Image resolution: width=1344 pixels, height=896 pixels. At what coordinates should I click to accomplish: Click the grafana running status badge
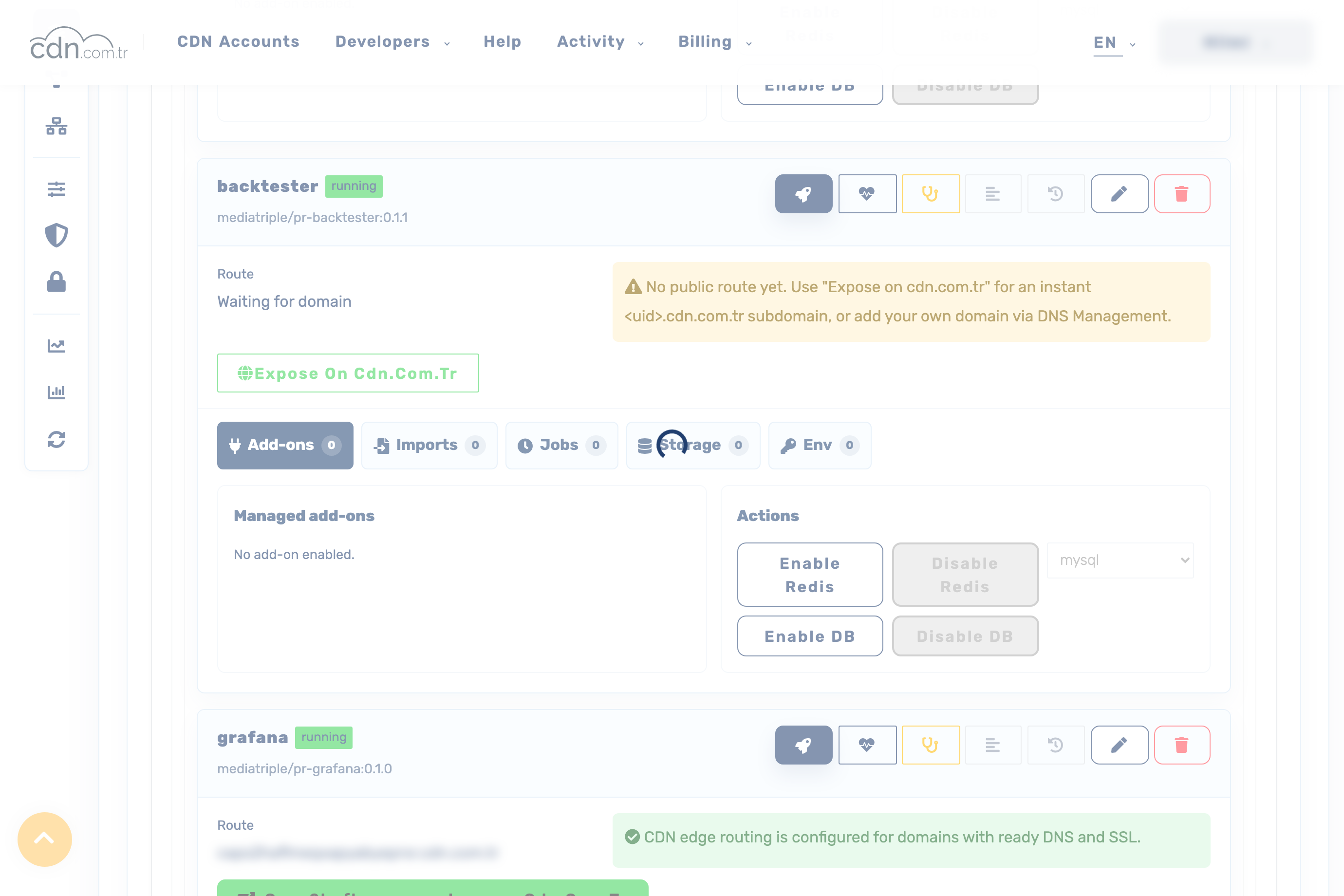click(323, 738)
